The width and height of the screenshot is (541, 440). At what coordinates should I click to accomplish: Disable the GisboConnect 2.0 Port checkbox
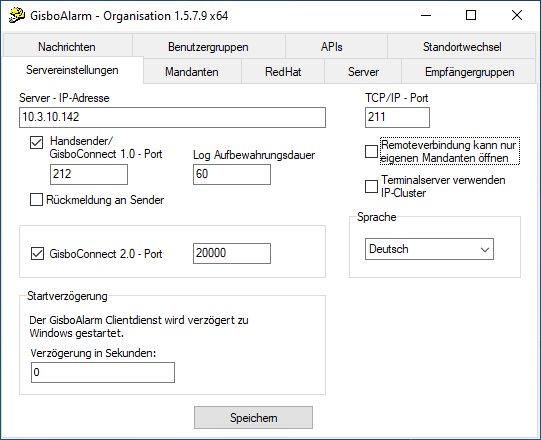pos(37,253)
